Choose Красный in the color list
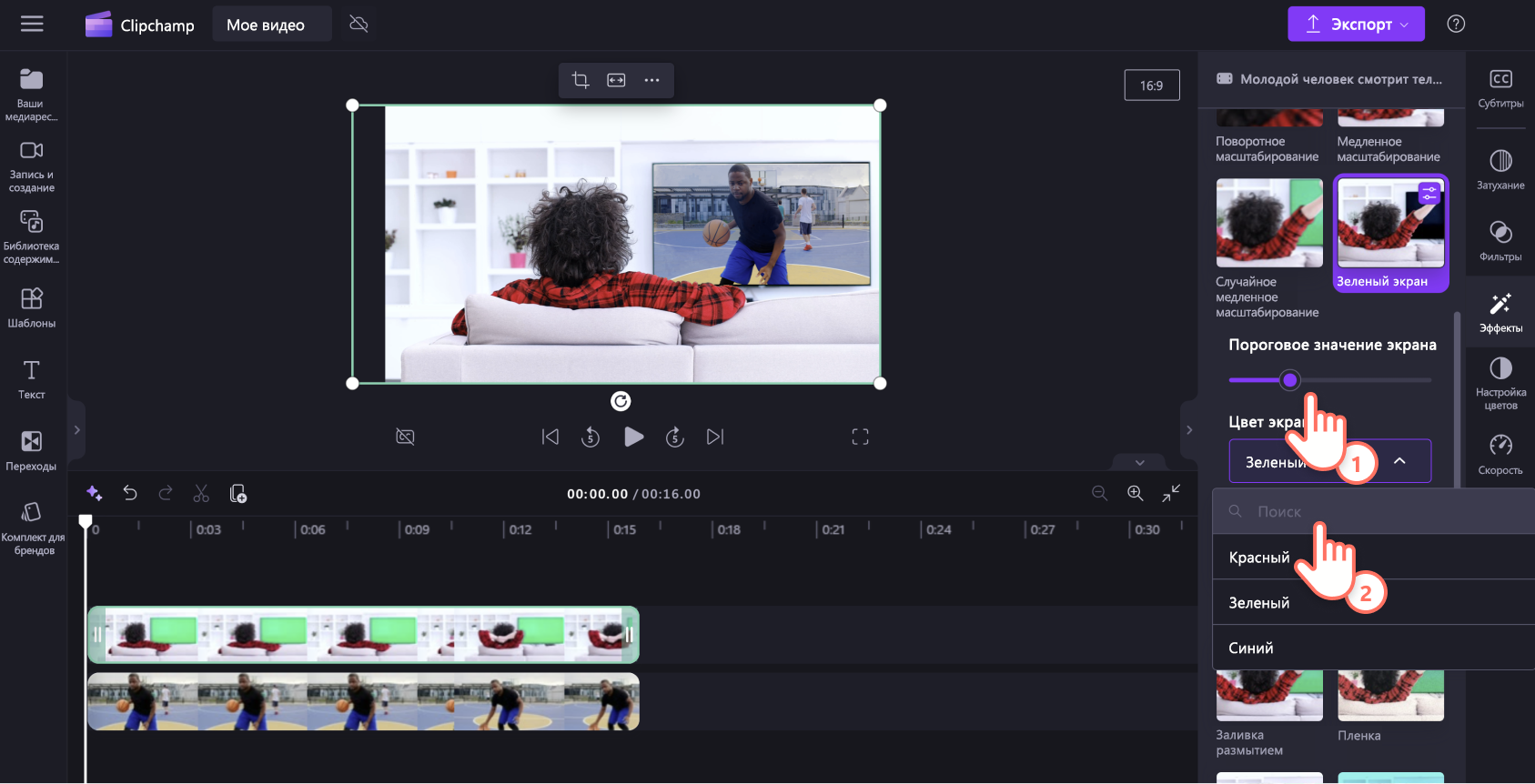The width and height of the screenshot is (1535, 784). point(1373,558)
